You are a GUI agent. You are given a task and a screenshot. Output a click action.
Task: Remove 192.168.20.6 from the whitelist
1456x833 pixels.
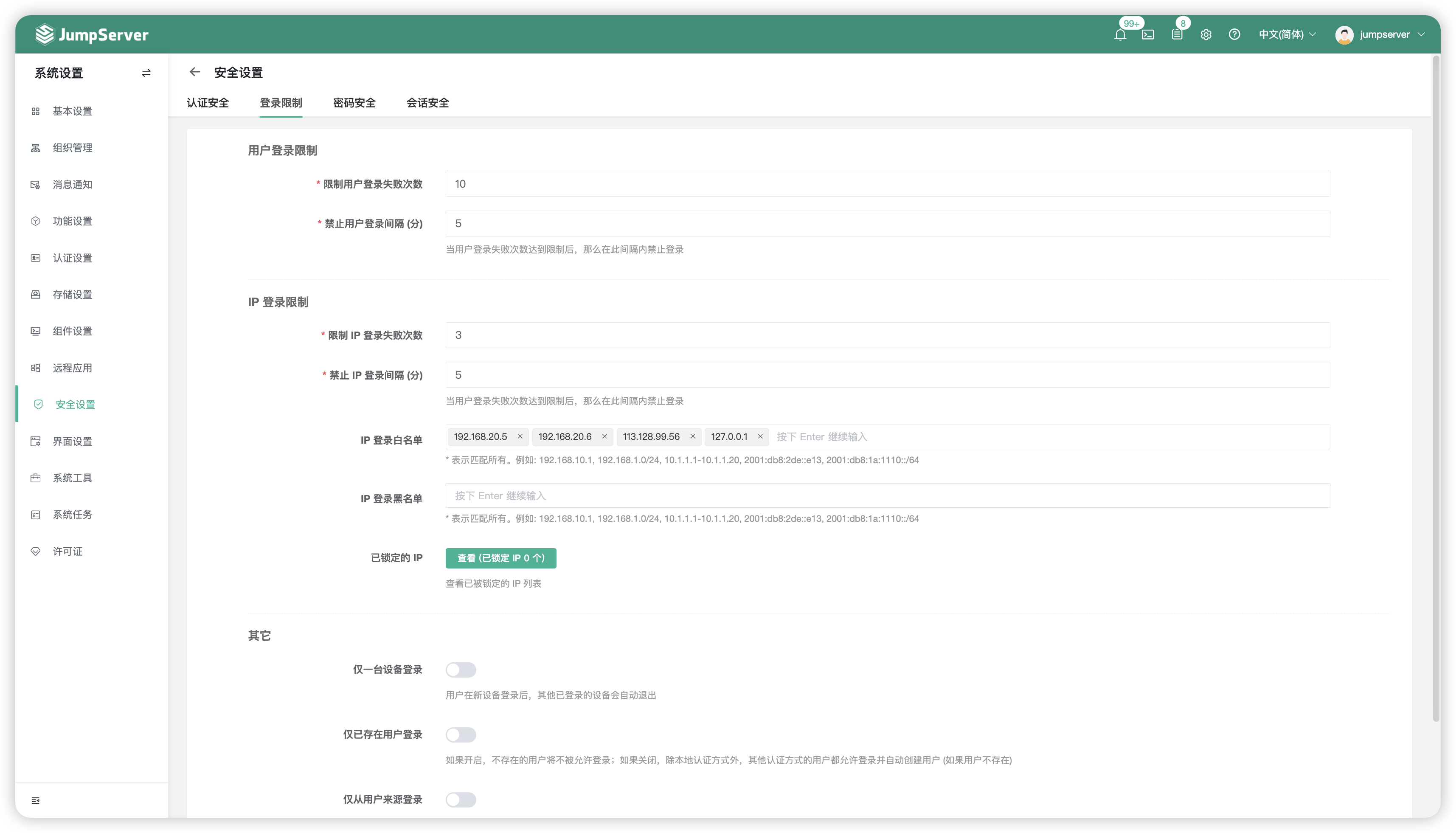click(x=604, y=436)
